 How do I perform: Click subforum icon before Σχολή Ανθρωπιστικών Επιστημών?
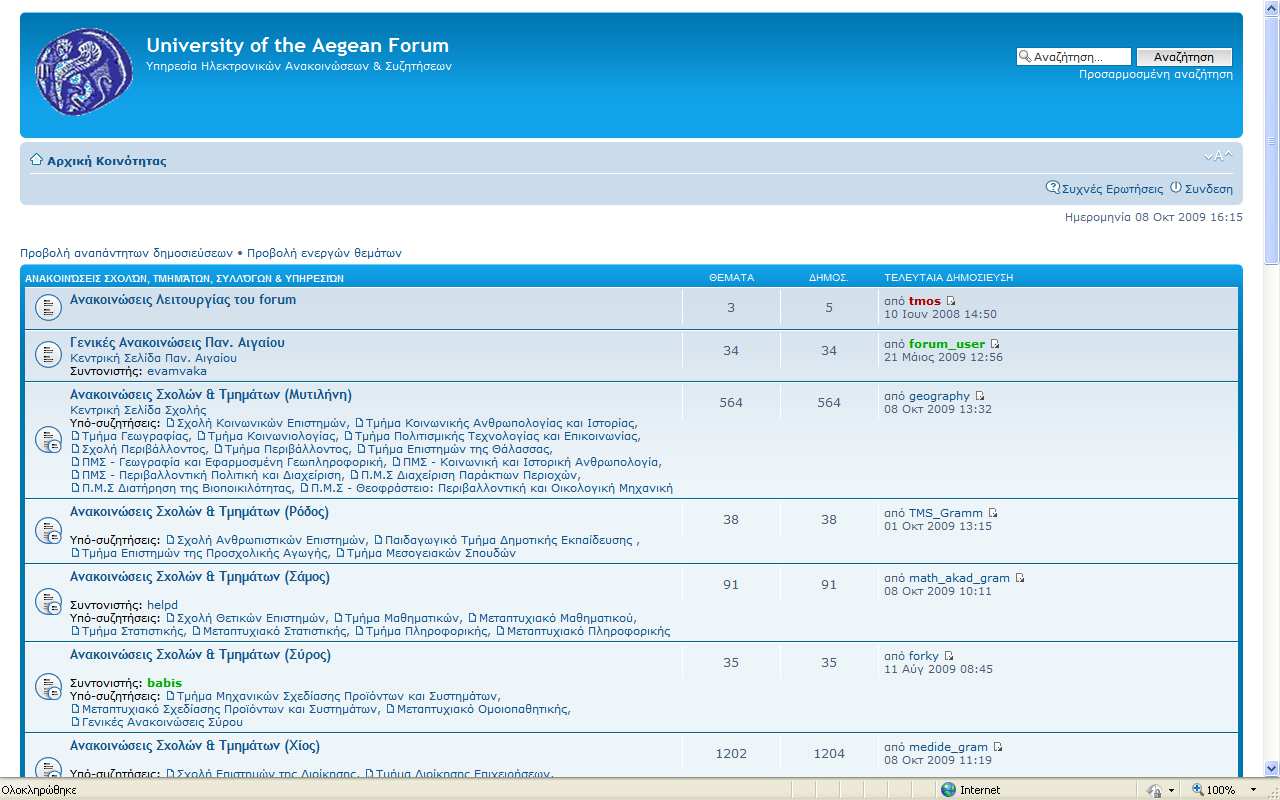pyautogui.click(x=170, y=540)
